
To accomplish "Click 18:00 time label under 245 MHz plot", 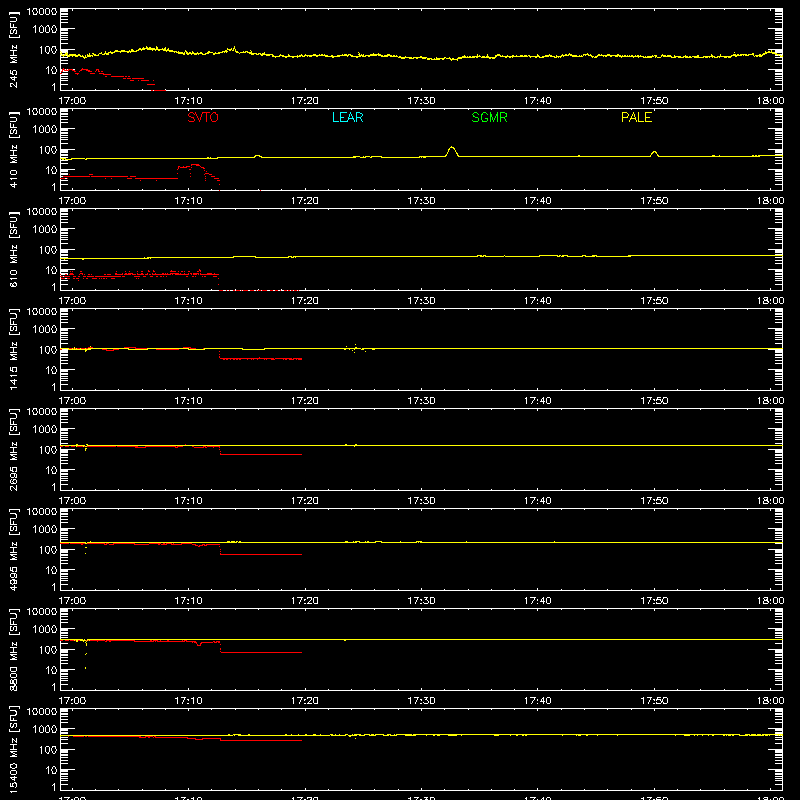I will point(770,101).
